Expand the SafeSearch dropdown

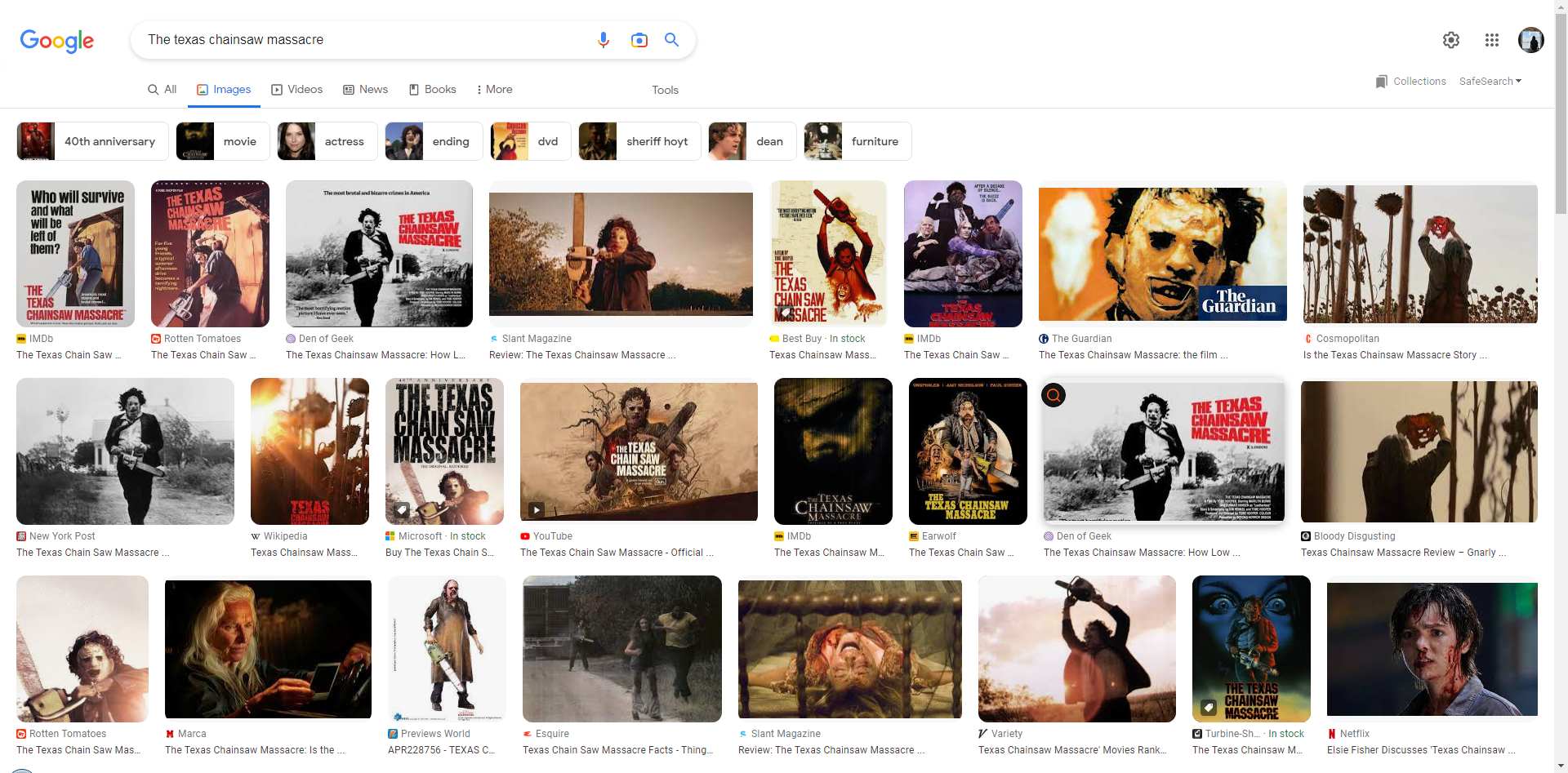tap(1490, 82)
